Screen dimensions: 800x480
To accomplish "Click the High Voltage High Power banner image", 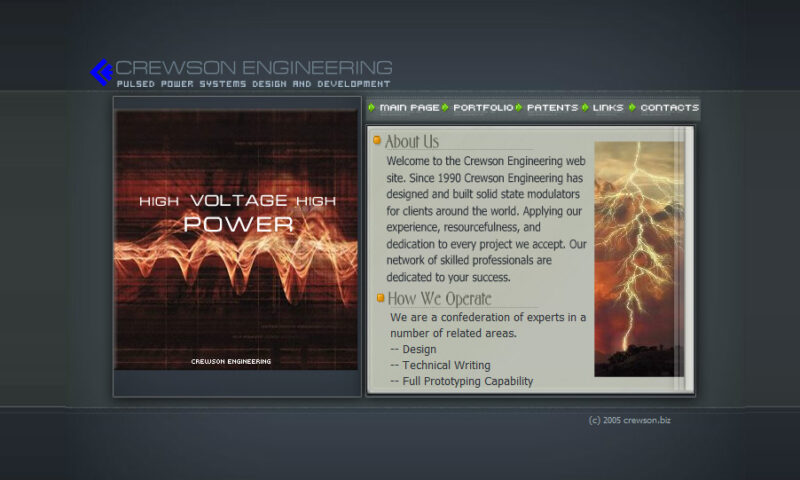I will (236, 239).
